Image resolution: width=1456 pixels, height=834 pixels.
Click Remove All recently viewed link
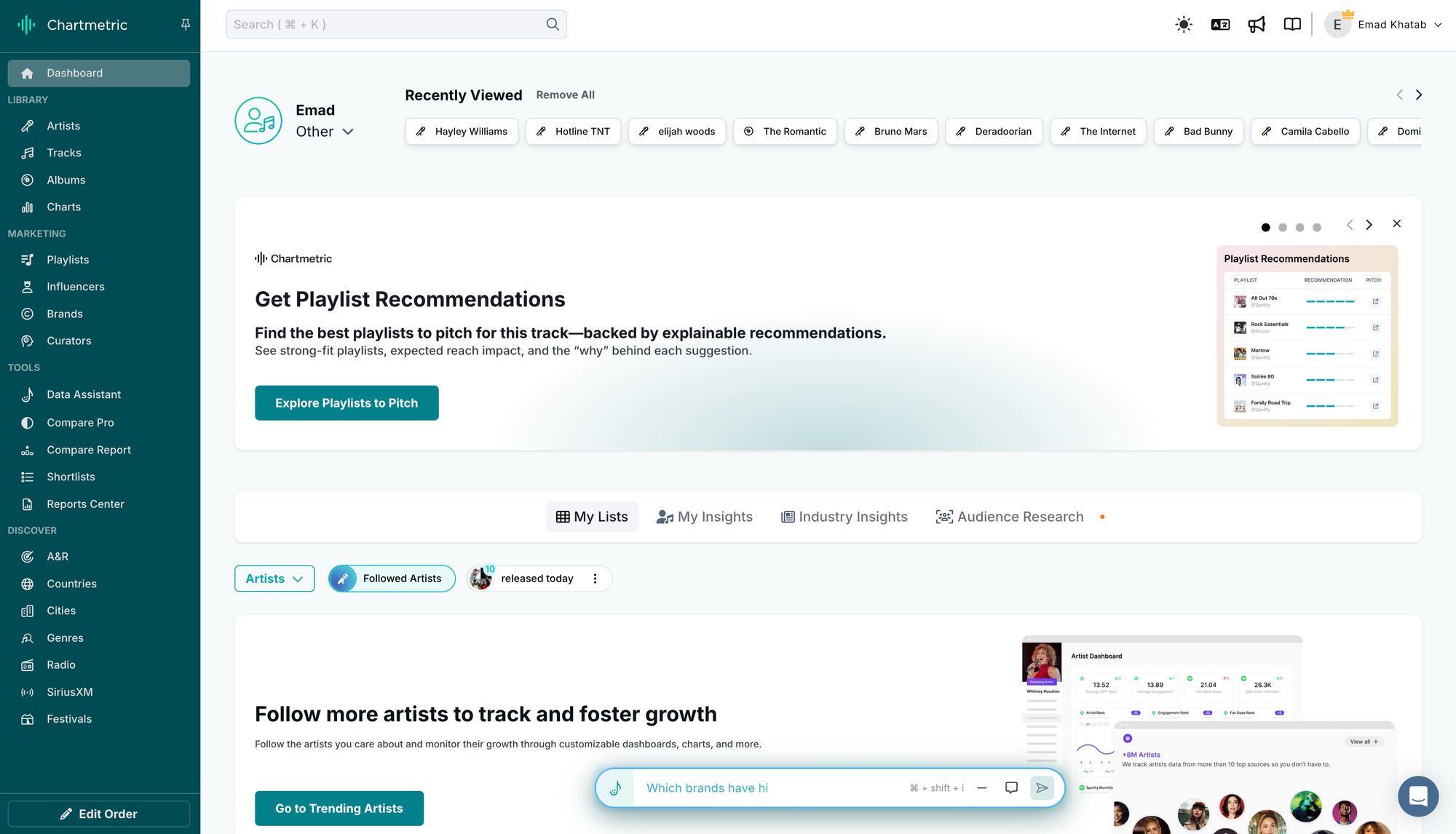(565, 95)
